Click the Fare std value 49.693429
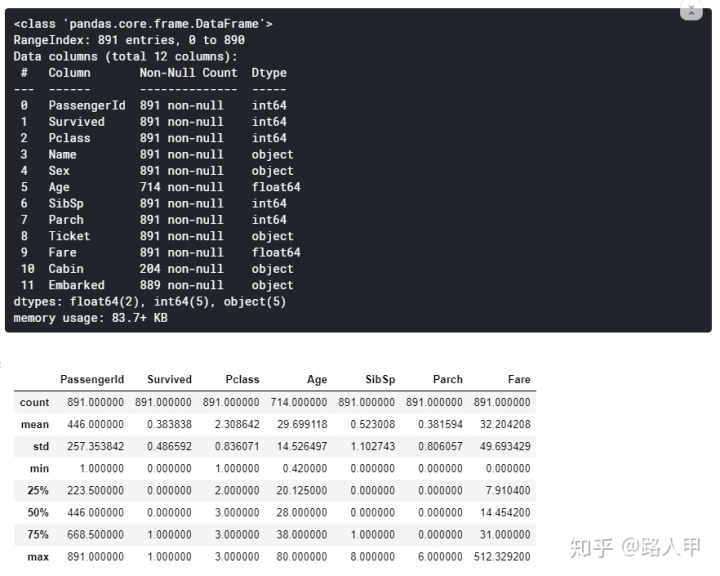The width and height of the screenshot is (720, 576). (x=505, y=446)
